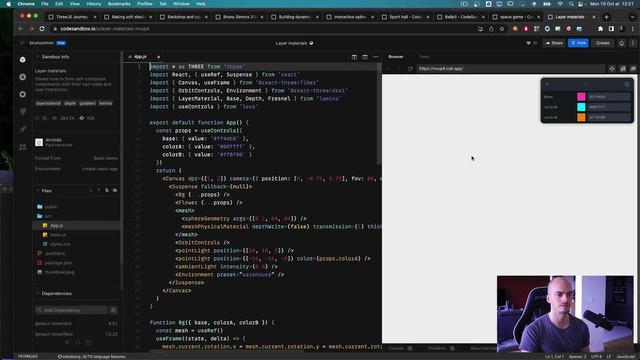Open the Bookmarks menu
640x360 pixels.
119,4
